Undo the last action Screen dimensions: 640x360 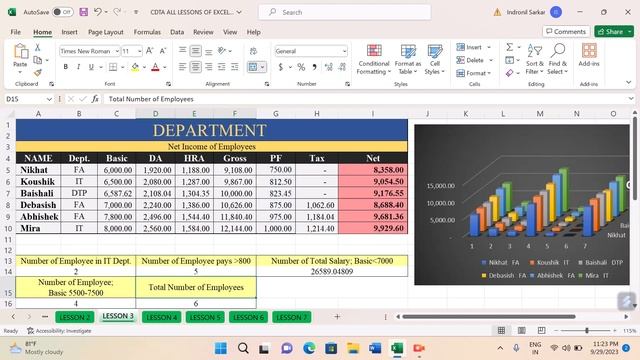[98, 12]
